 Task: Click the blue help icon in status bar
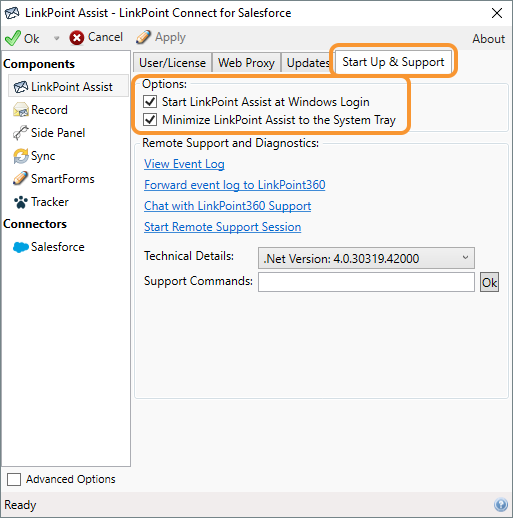coord(501,505)
